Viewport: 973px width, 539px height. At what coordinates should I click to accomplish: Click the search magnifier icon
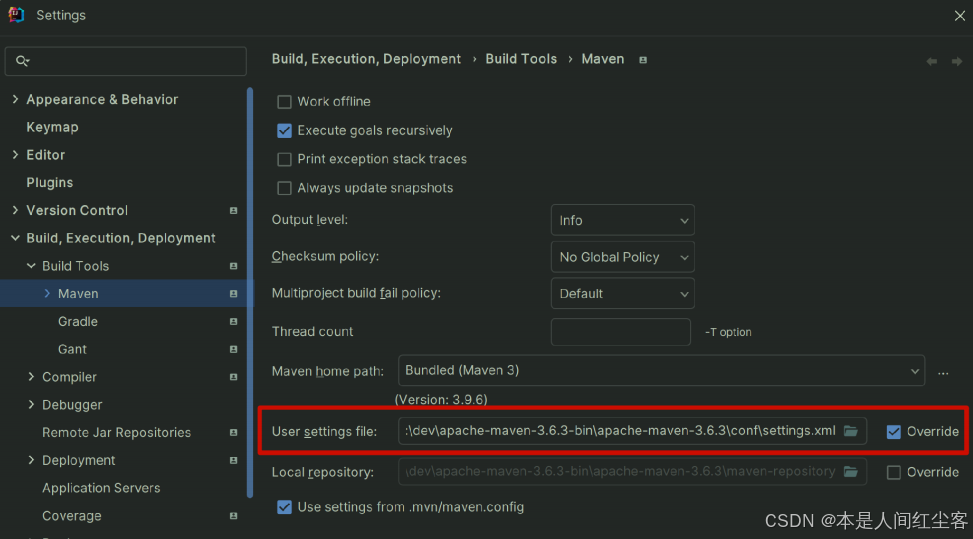22,61
